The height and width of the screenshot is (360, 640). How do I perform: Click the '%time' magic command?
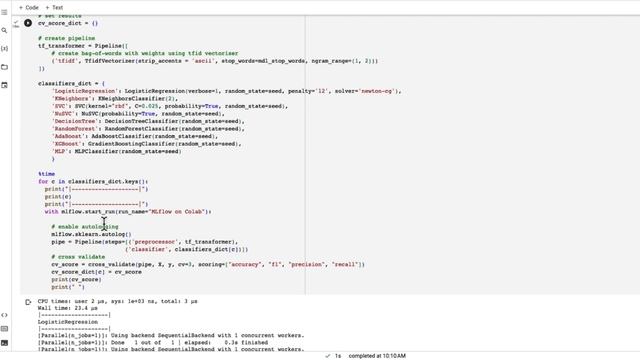click(46, 174)
